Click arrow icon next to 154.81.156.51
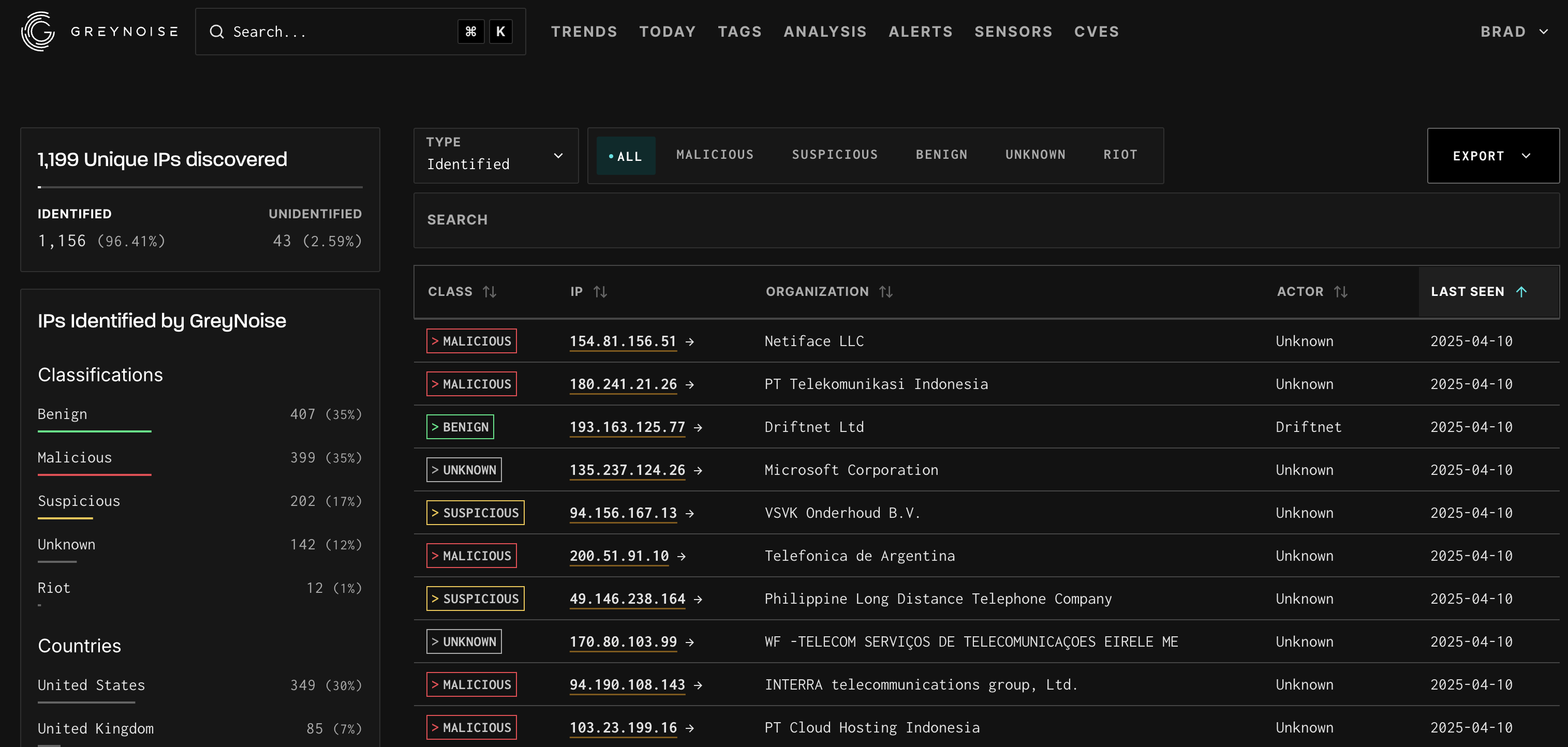 point(690,342)
